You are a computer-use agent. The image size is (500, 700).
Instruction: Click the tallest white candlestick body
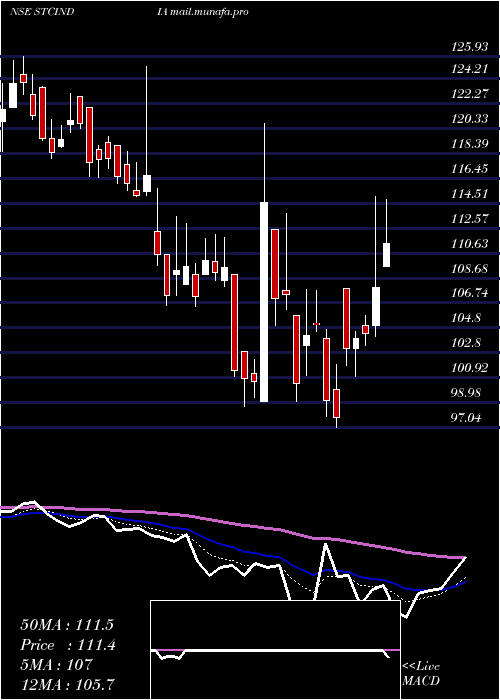tap(264, 302)
